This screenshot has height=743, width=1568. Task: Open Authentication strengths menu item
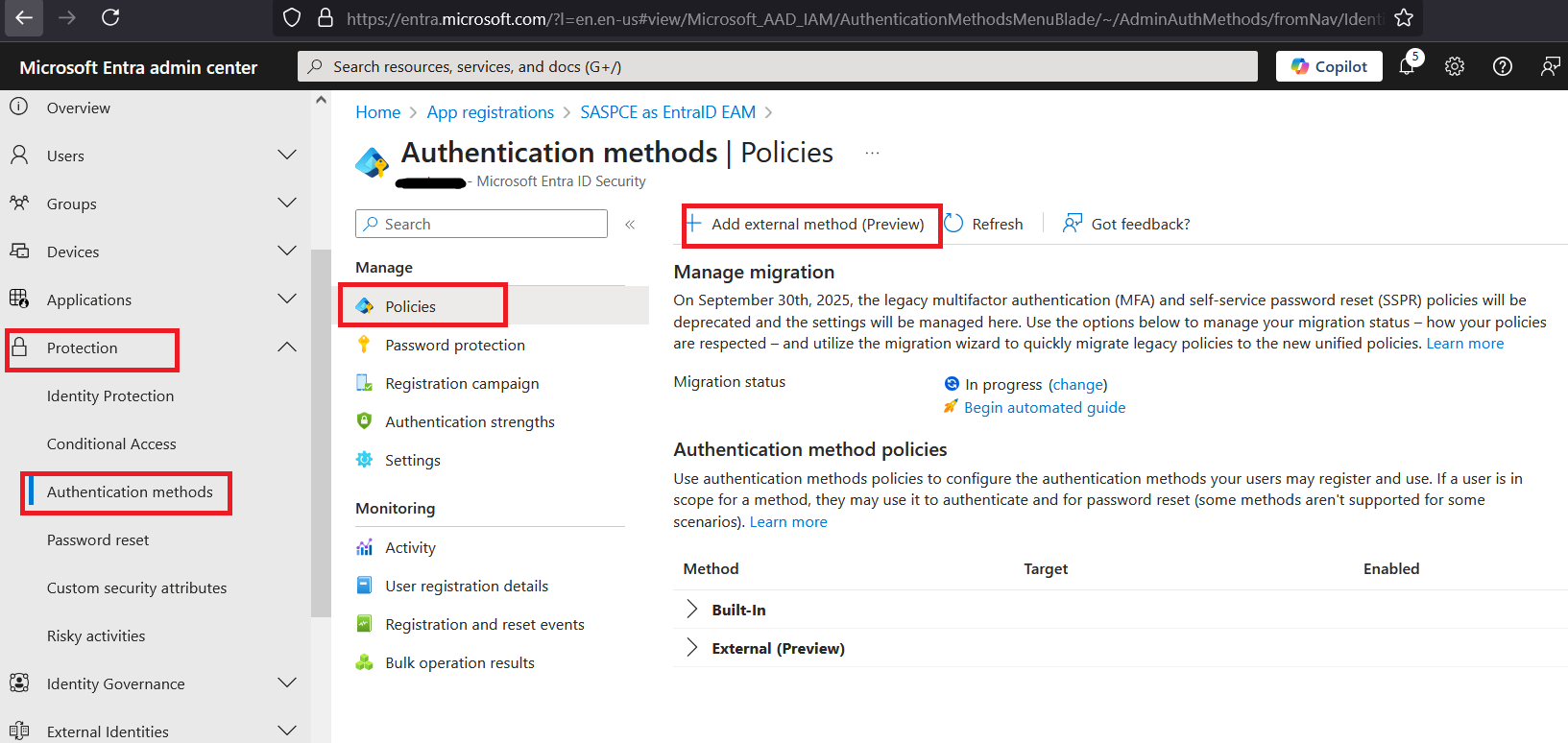[470, 422]
